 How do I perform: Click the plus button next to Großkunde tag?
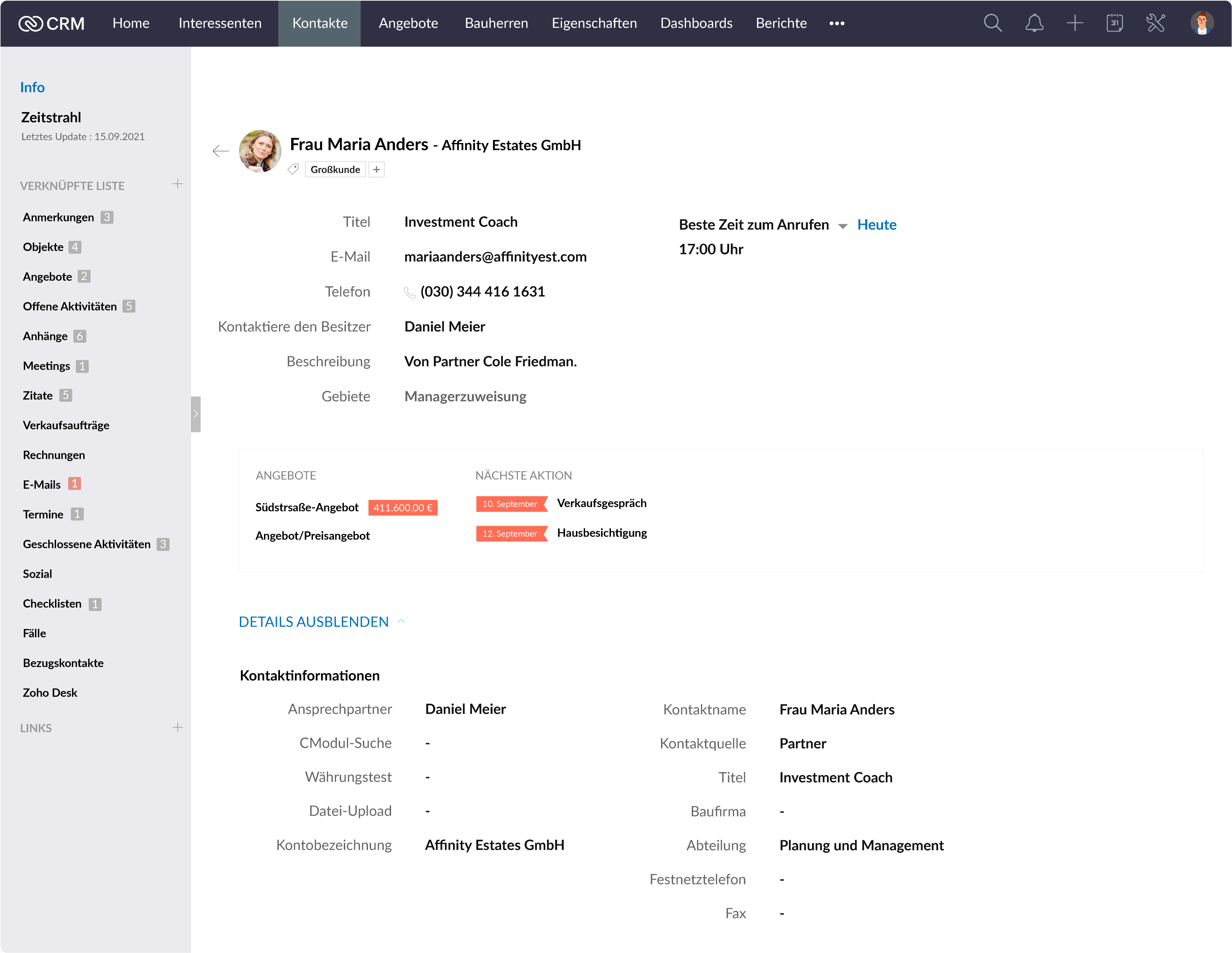376,169
